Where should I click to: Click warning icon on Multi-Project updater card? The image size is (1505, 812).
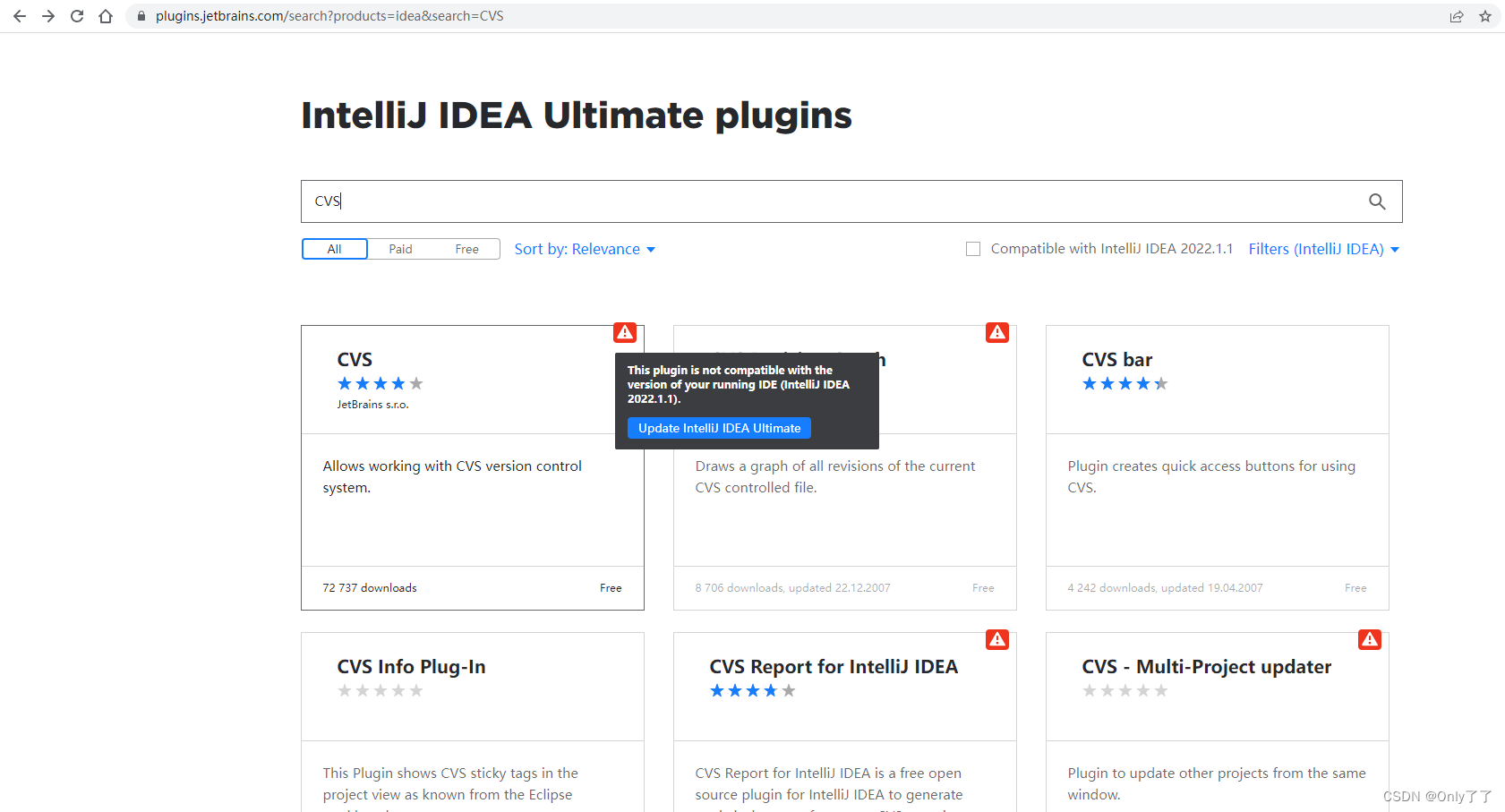pos(1370,639)
